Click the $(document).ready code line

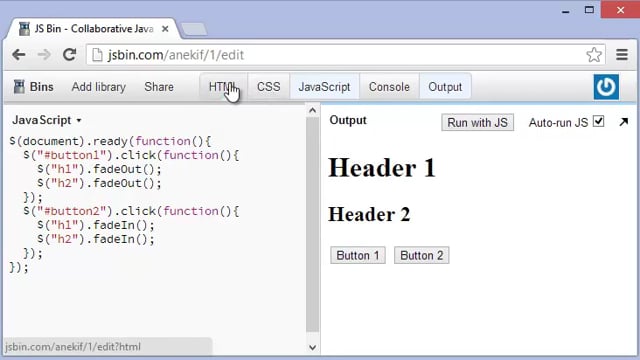click(x=110, y=141)
